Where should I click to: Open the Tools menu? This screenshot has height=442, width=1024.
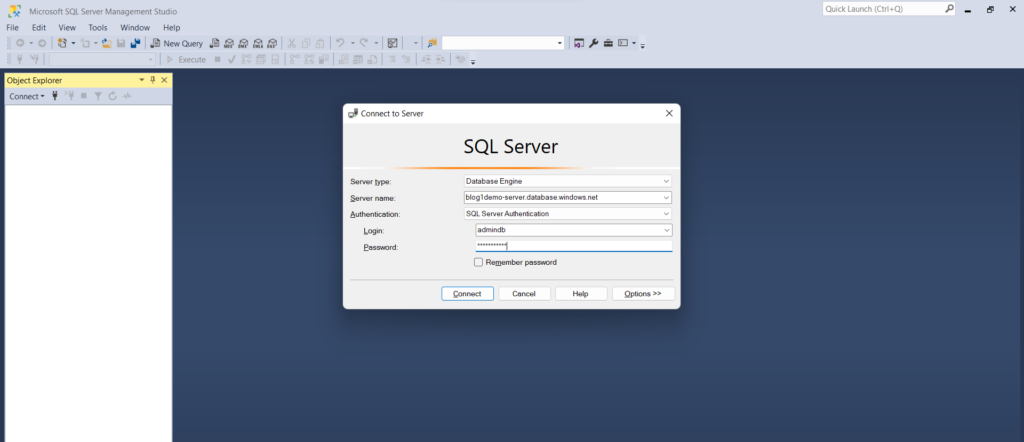click(x=98, y=27)
